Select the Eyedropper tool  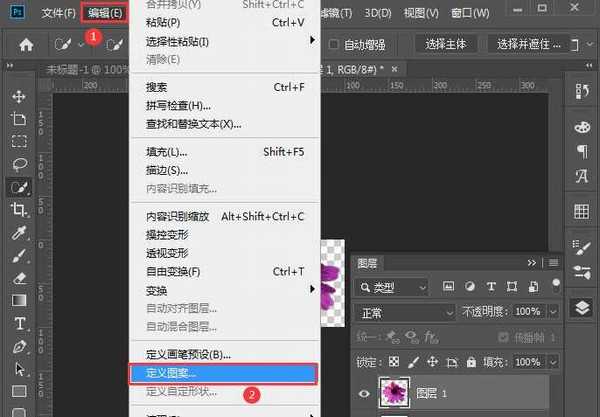tap(19, 233)
